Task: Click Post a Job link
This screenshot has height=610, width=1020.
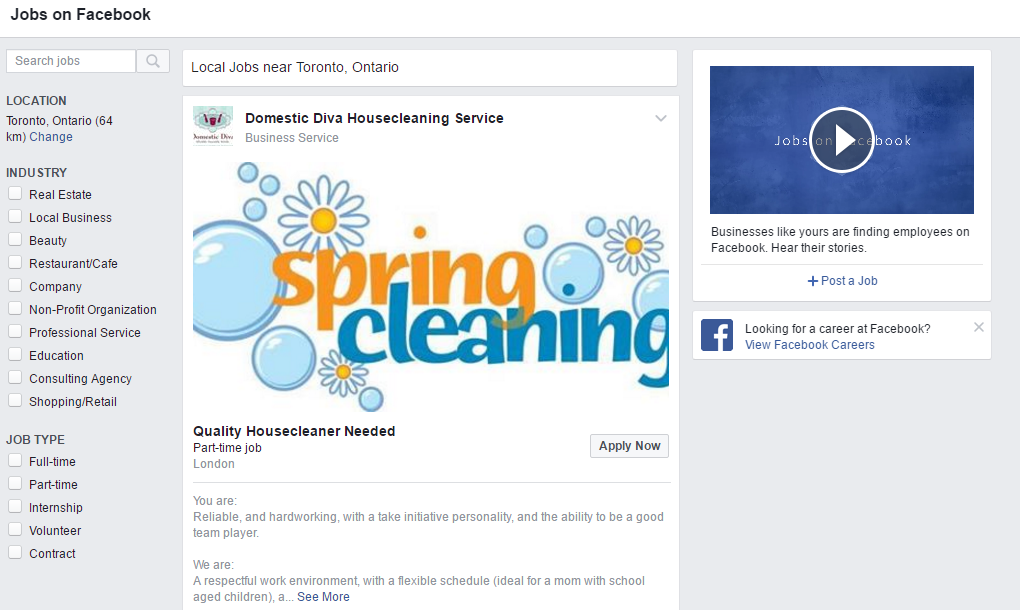Action: coord(842,281)
